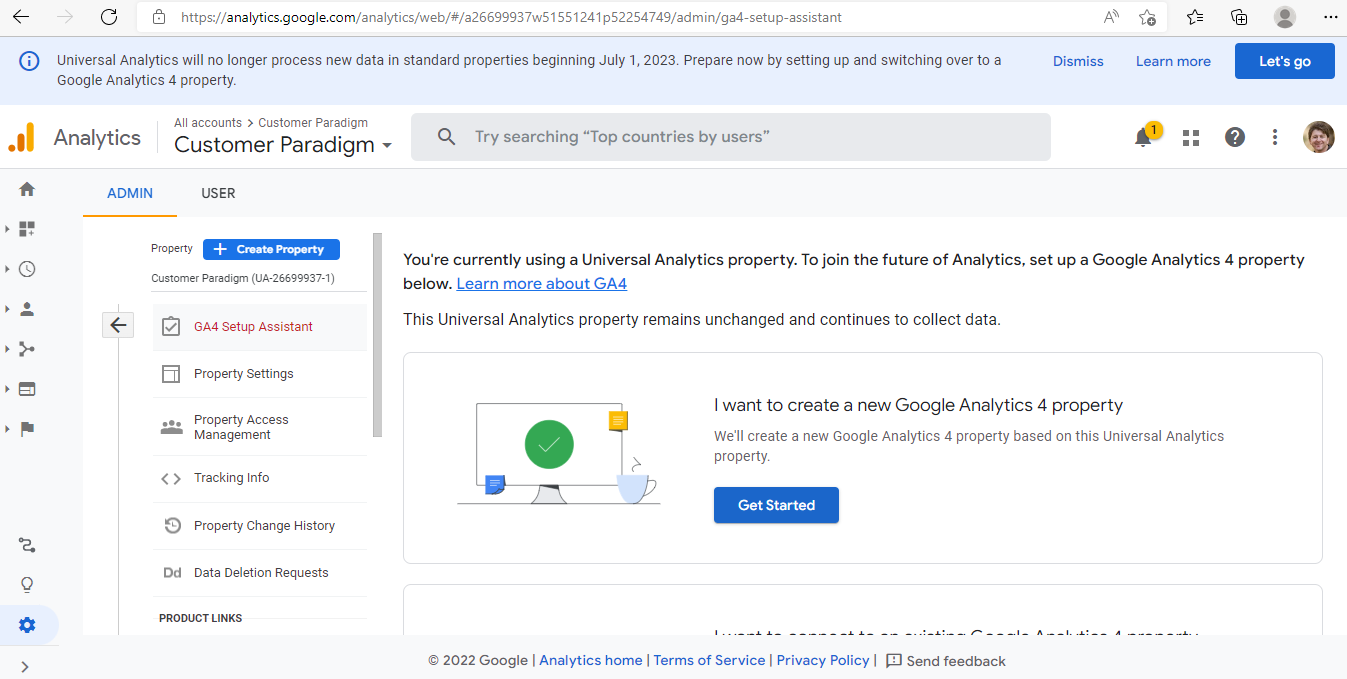Image resolution: width=1347 pixels, height=679 pixels.
Task: Click the property column vertical scrollbar
Action: coord(377,335)
